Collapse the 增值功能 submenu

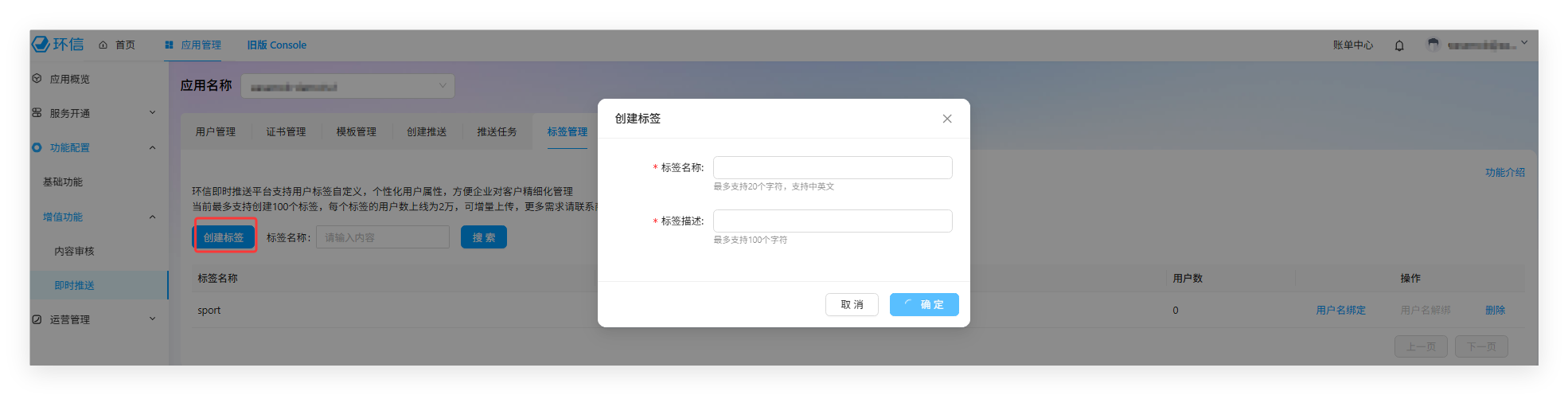point(152,217)
